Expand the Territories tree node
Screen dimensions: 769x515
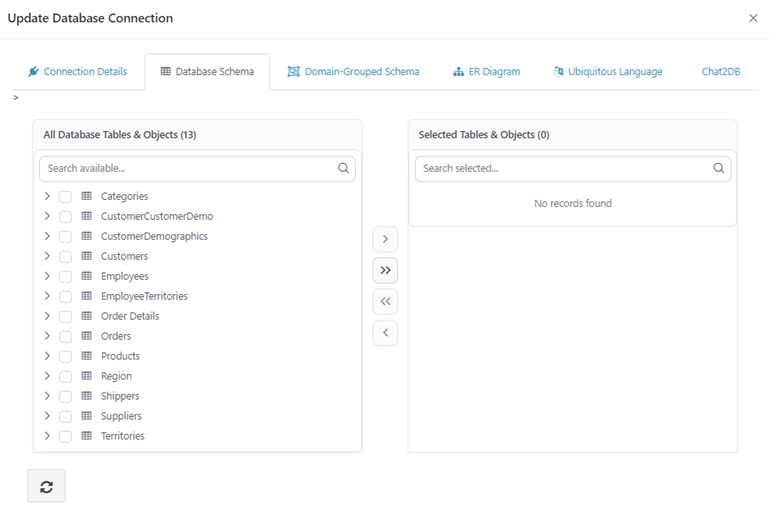click(47, 436)
